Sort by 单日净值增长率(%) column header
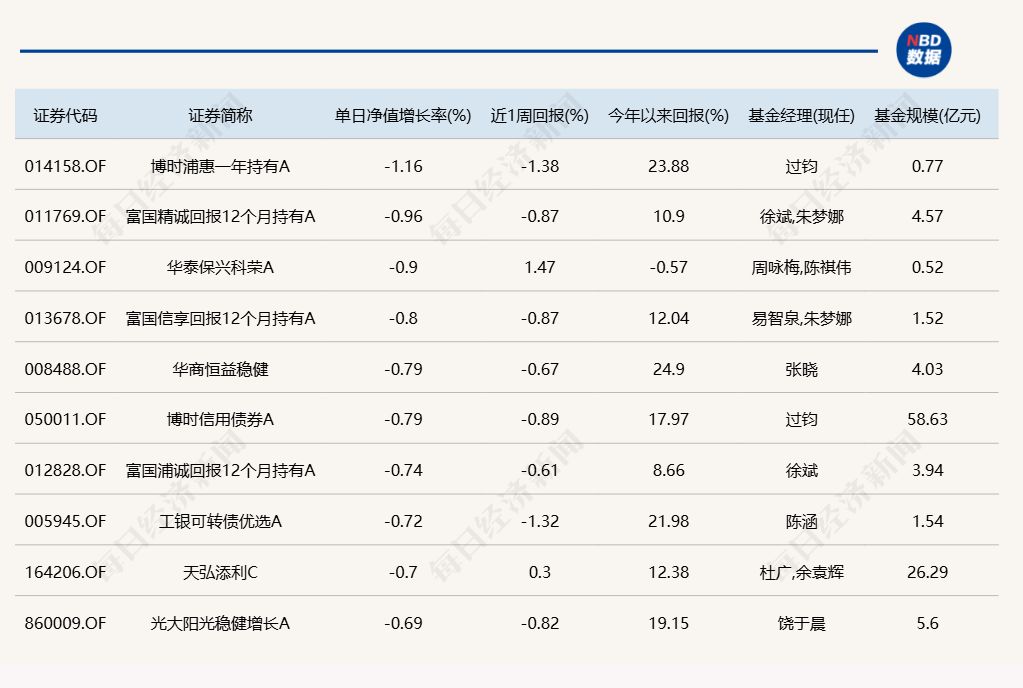1023x688 pixels. point(403,115)
